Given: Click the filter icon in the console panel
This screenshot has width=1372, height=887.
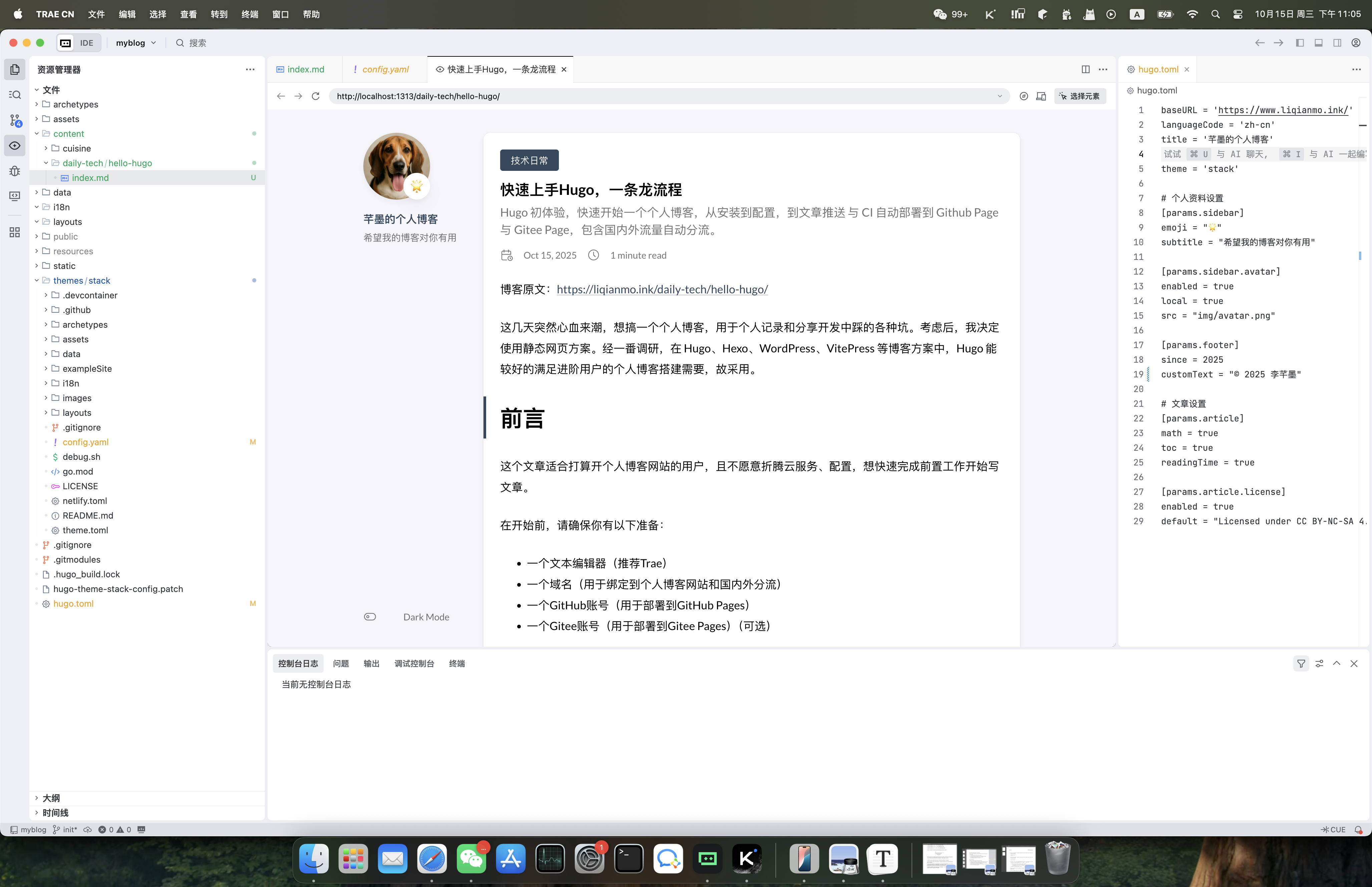Looking at the screenshot, I should point(1301,663).
